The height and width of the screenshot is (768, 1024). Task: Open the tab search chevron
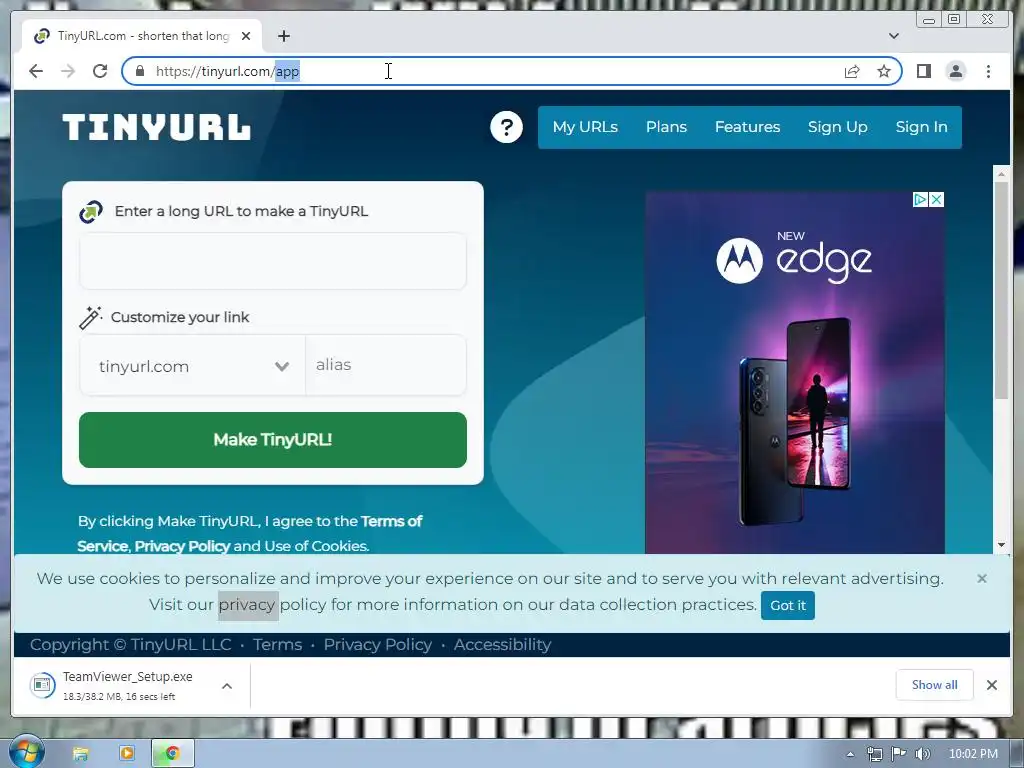coord(894,36)
